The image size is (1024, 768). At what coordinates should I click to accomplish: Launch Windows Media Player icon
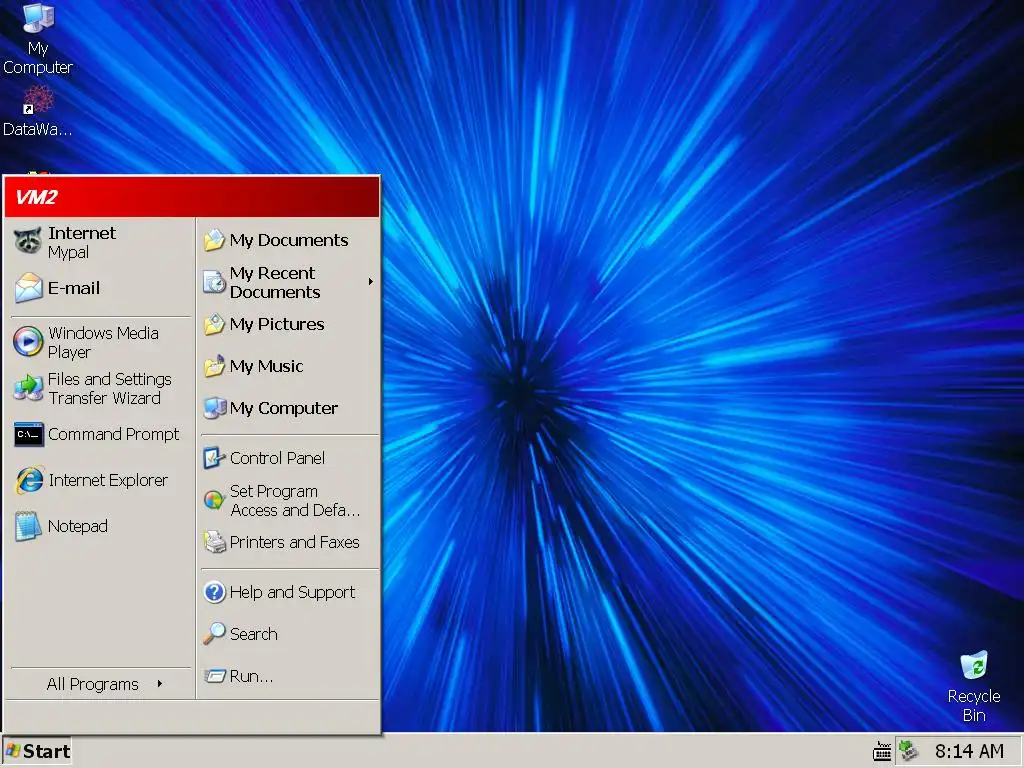point(28,342)
